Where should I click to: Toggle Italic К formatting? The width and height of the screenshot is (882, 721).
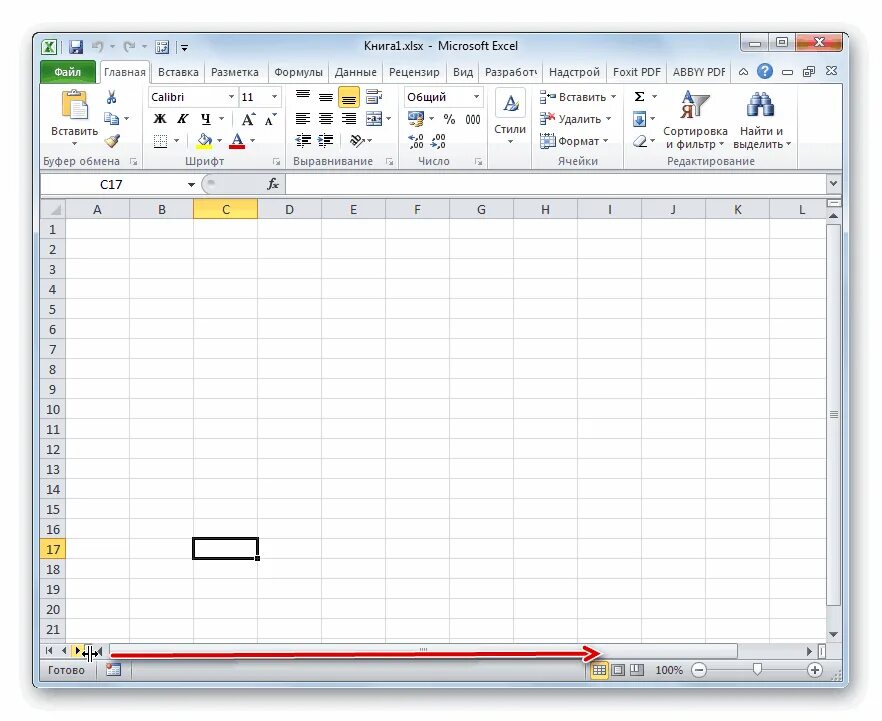[182, 119]
